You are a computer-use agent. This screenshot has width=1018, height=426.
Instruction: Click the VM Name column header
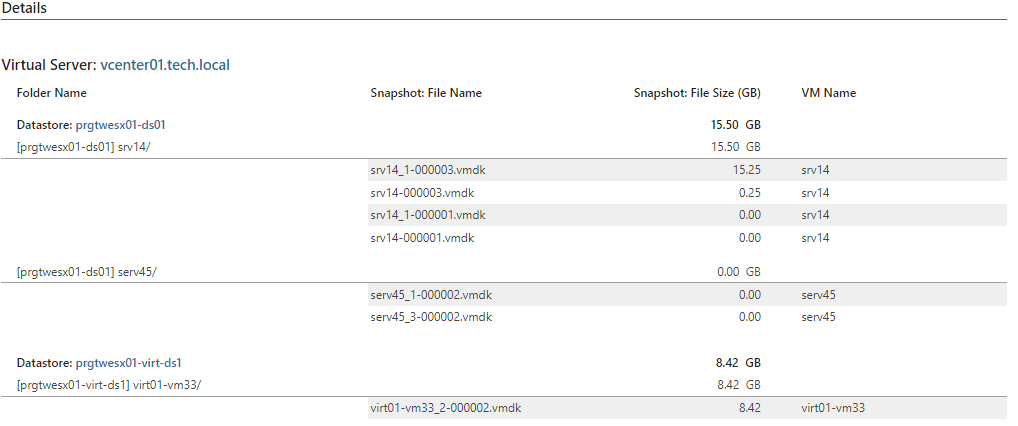tap(828, 93)
